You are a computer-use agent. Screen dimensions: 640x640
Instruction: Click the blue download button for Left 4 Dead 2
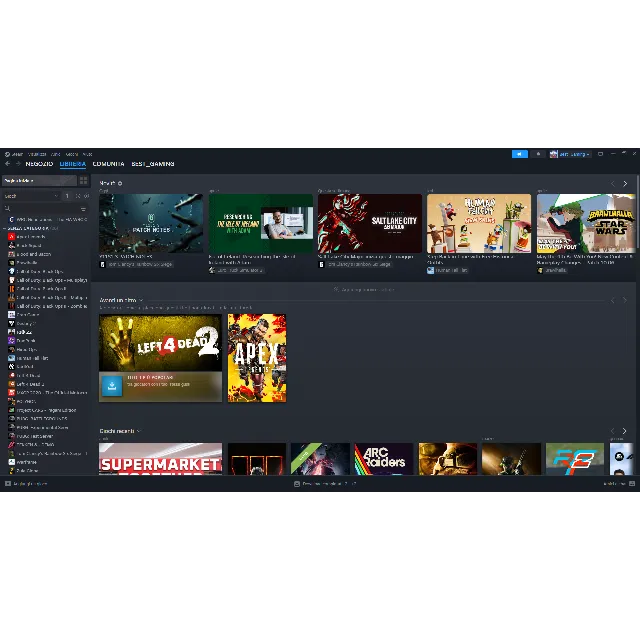pyautogui.click(x=112, y=386)
